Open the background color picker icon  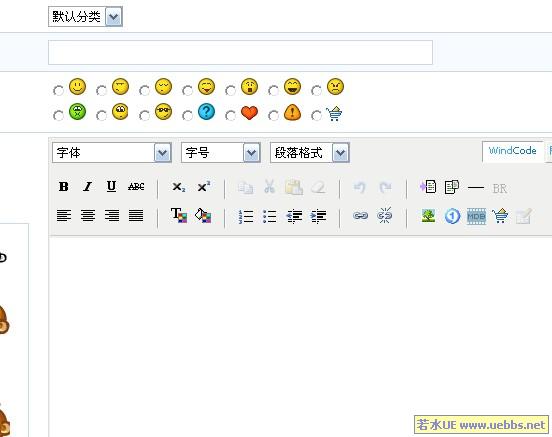coord(203,216)
